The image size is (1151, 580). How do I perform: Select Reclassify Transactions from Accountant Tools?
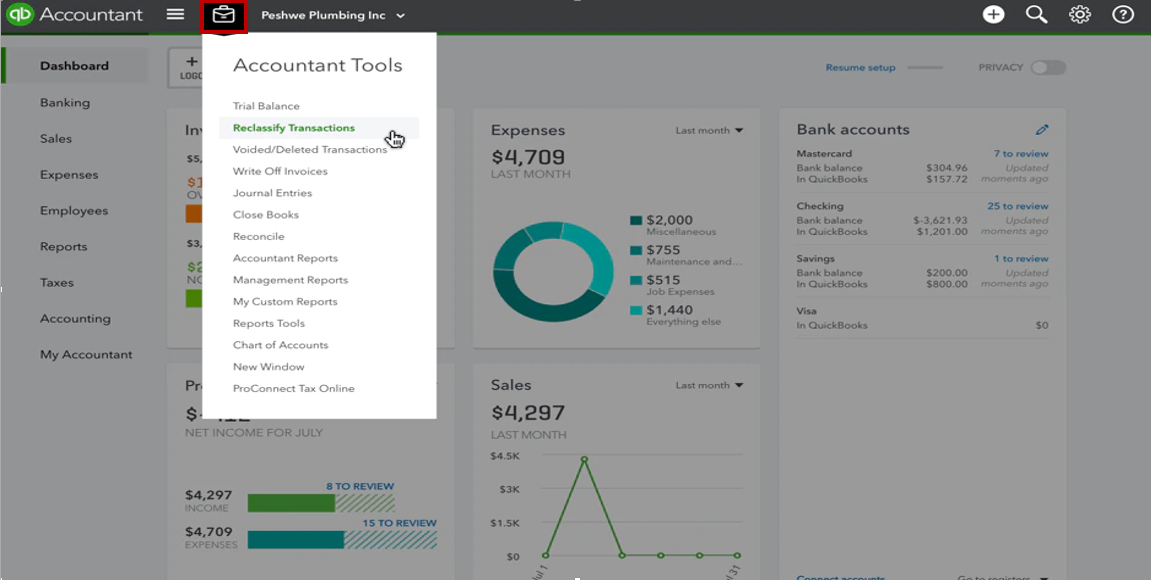(x=294, y=128)
